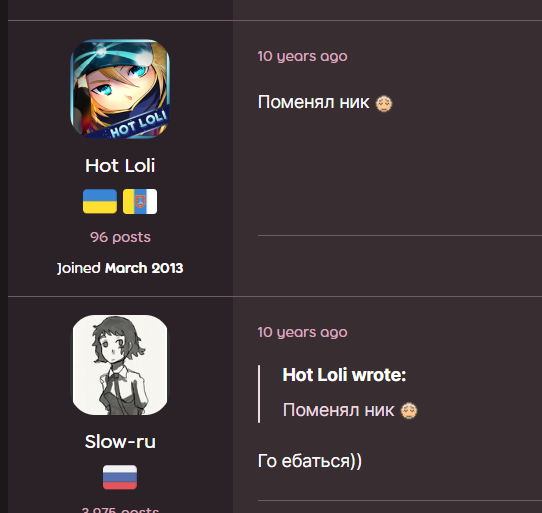
Task: View Hot Loli's 96 posts
Action: 120,237
